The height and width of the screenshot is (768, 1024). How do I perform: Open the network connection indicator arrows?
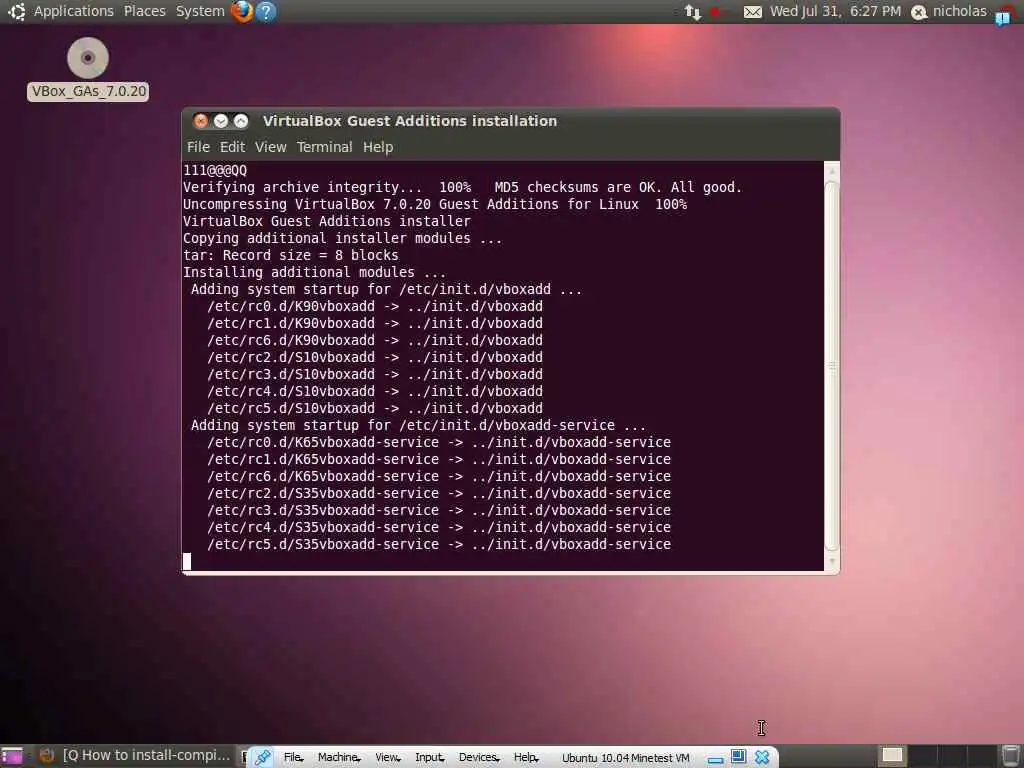(x=693, y=12)
